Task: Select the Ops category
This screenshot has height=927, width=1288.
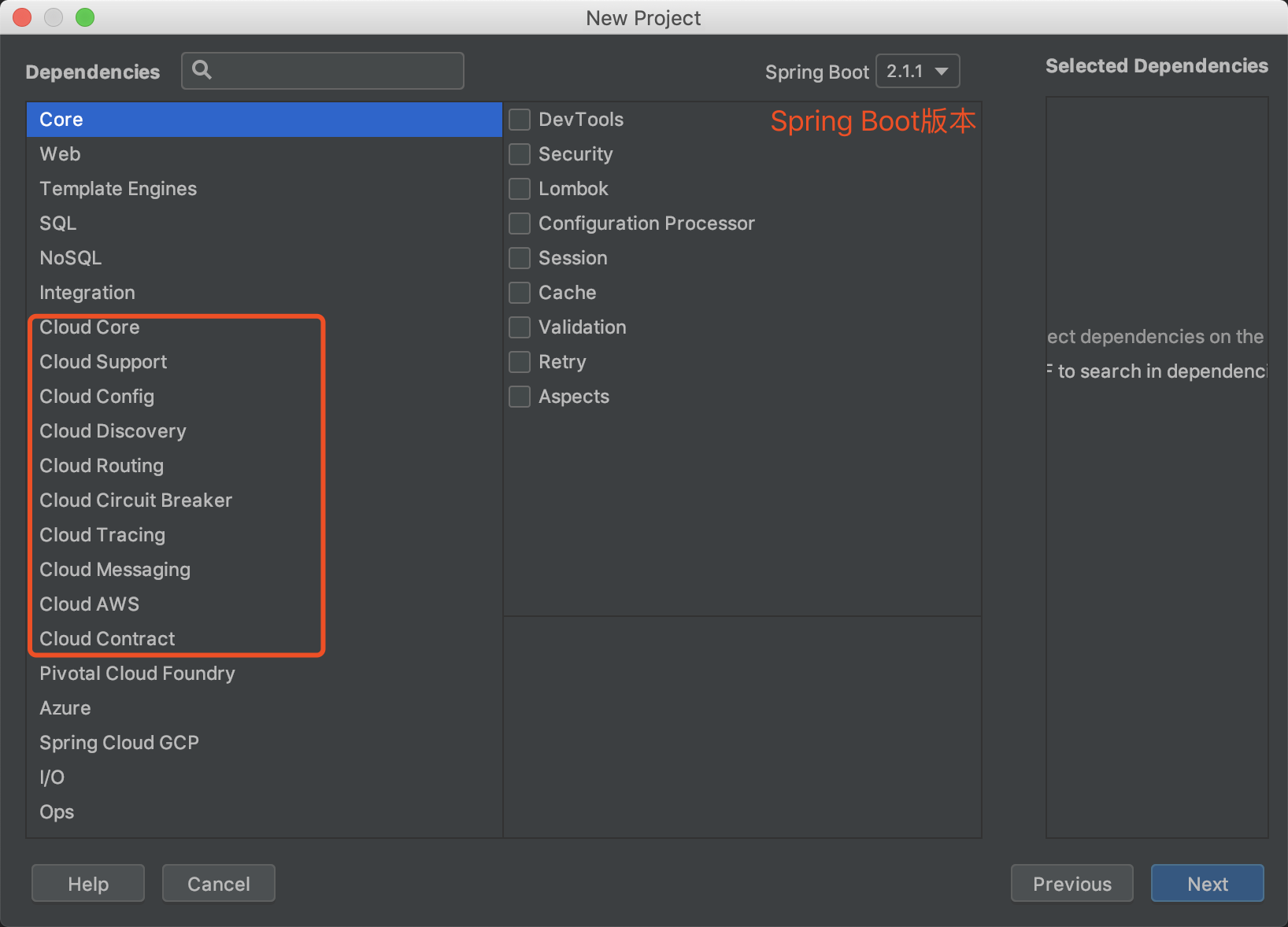Action: coord(265,812)
